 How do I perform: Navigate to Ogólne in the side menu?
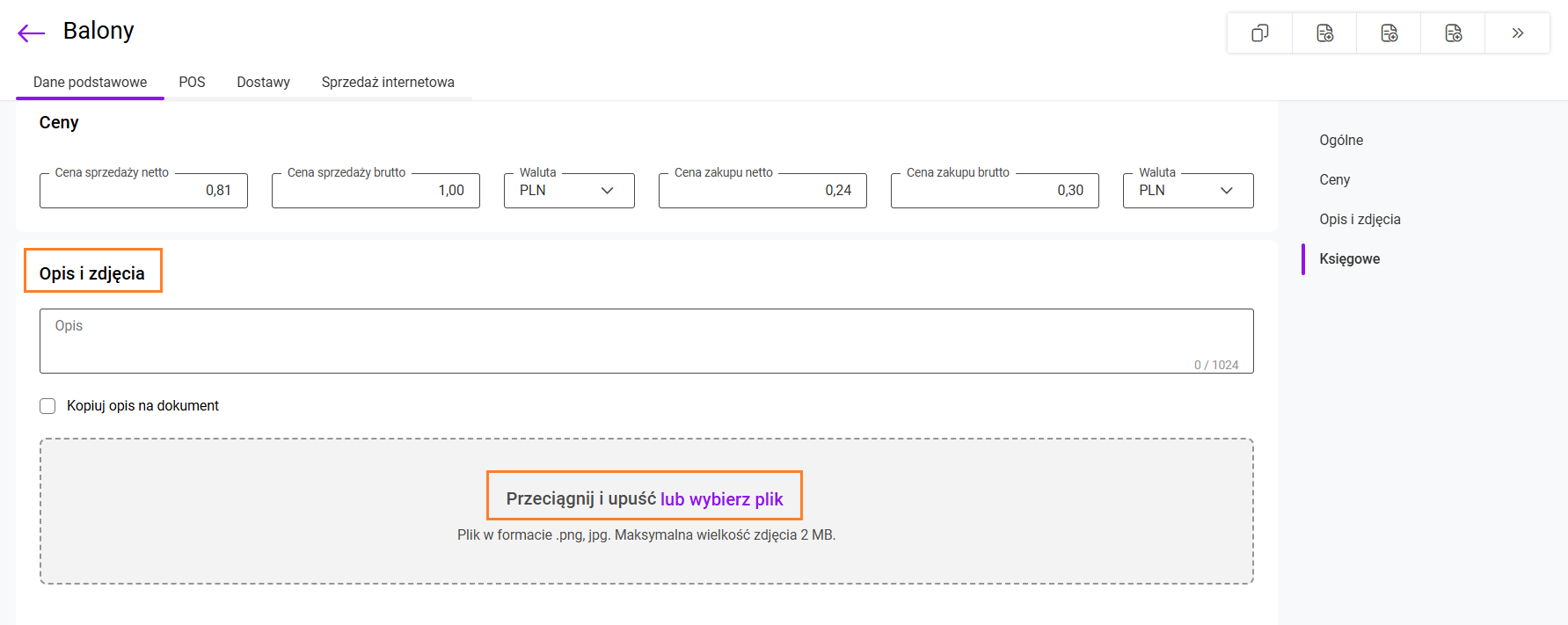coord(1341,141)
